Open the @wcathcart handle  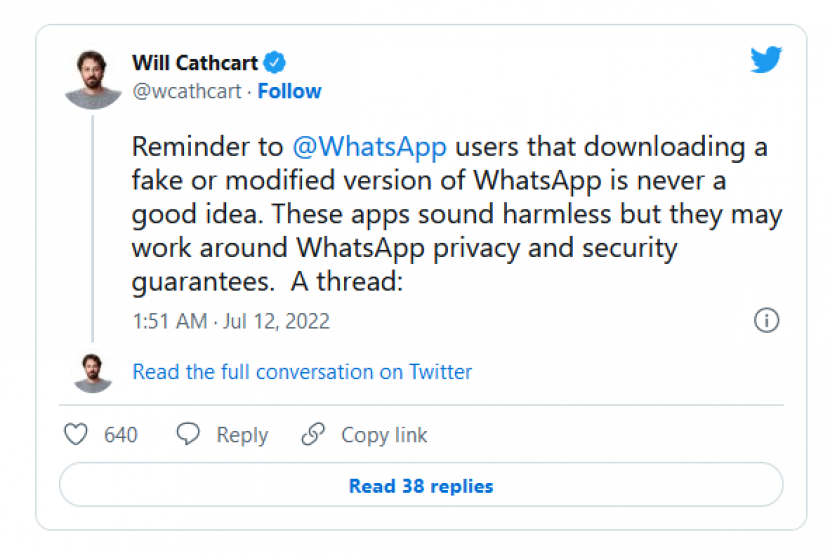[188, 91]
